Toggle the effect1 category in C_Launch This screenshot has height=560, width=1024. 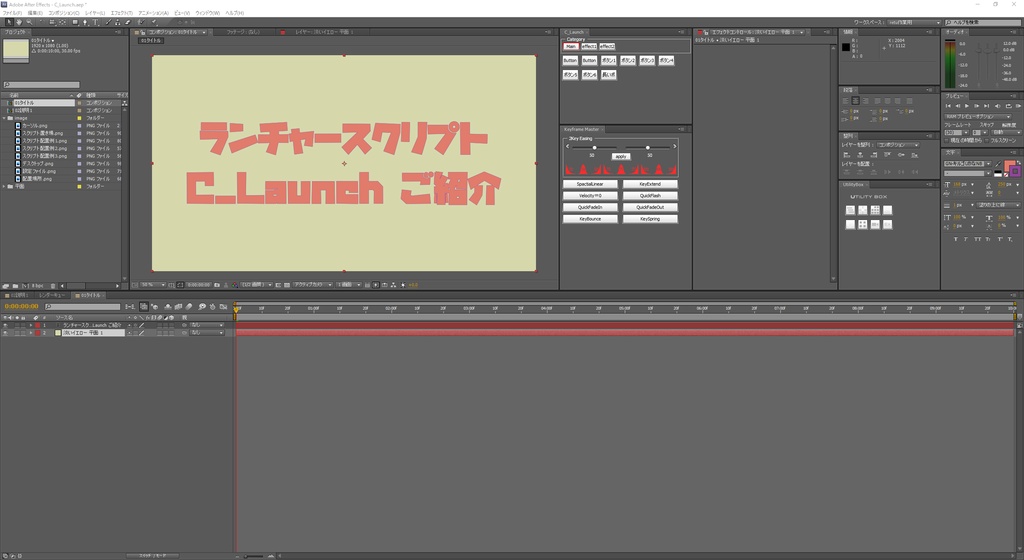(589, 46)
